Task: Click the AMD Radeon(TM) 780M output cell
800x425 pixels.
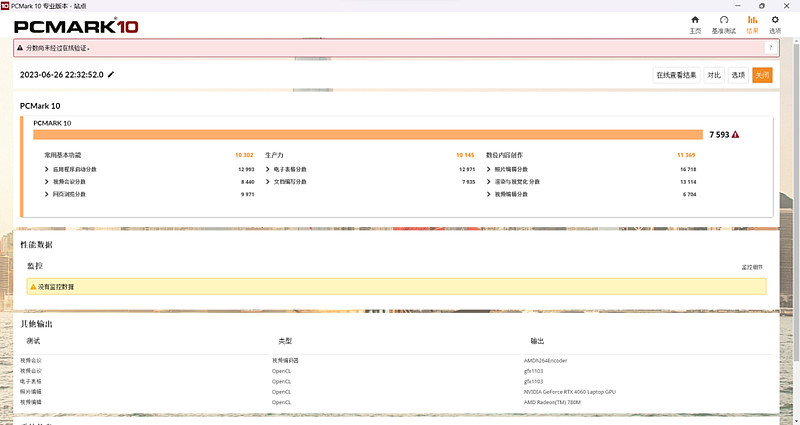Action: click(552, 402)
